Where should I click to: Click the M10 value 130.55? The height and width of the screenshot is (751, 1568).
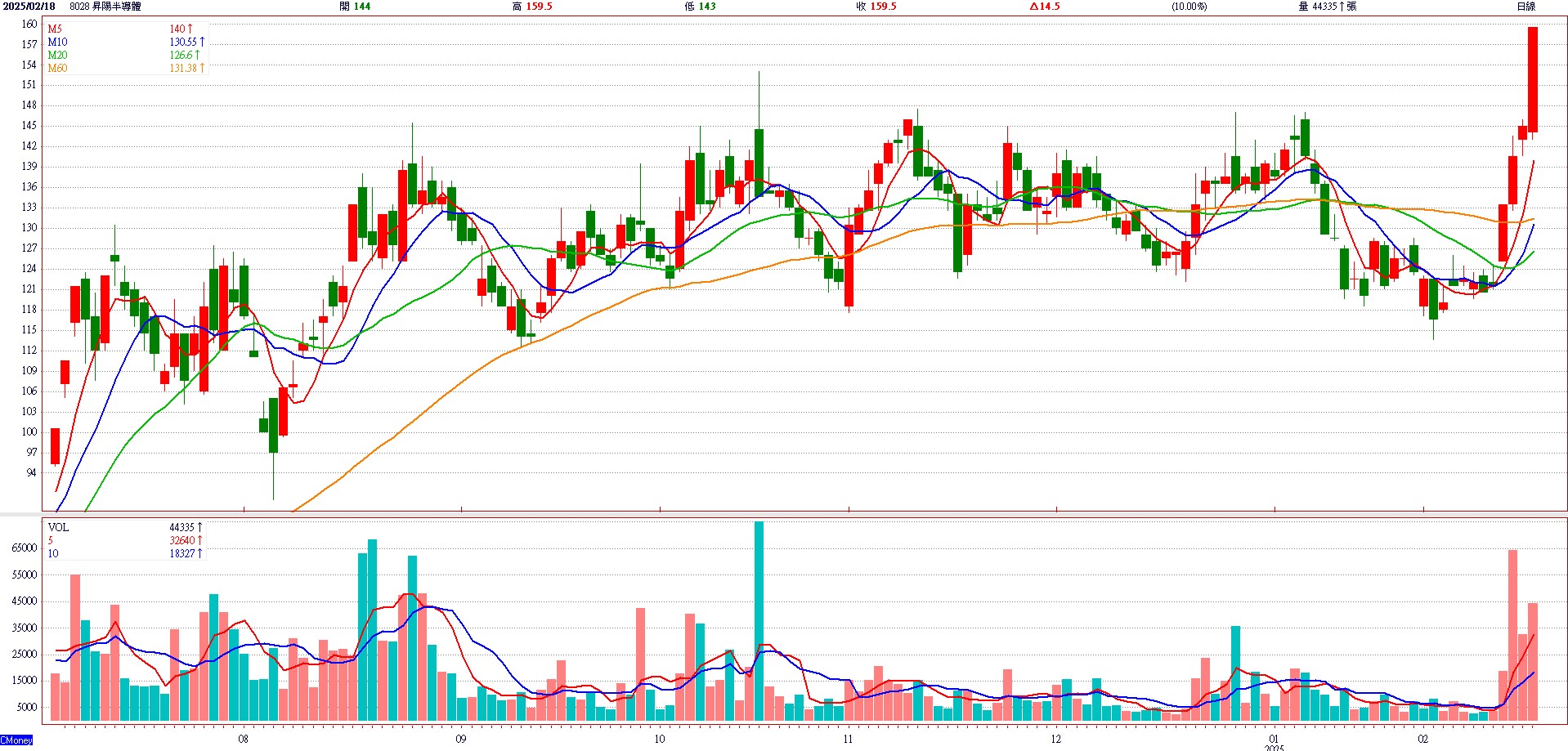click(x=187, y=42)
